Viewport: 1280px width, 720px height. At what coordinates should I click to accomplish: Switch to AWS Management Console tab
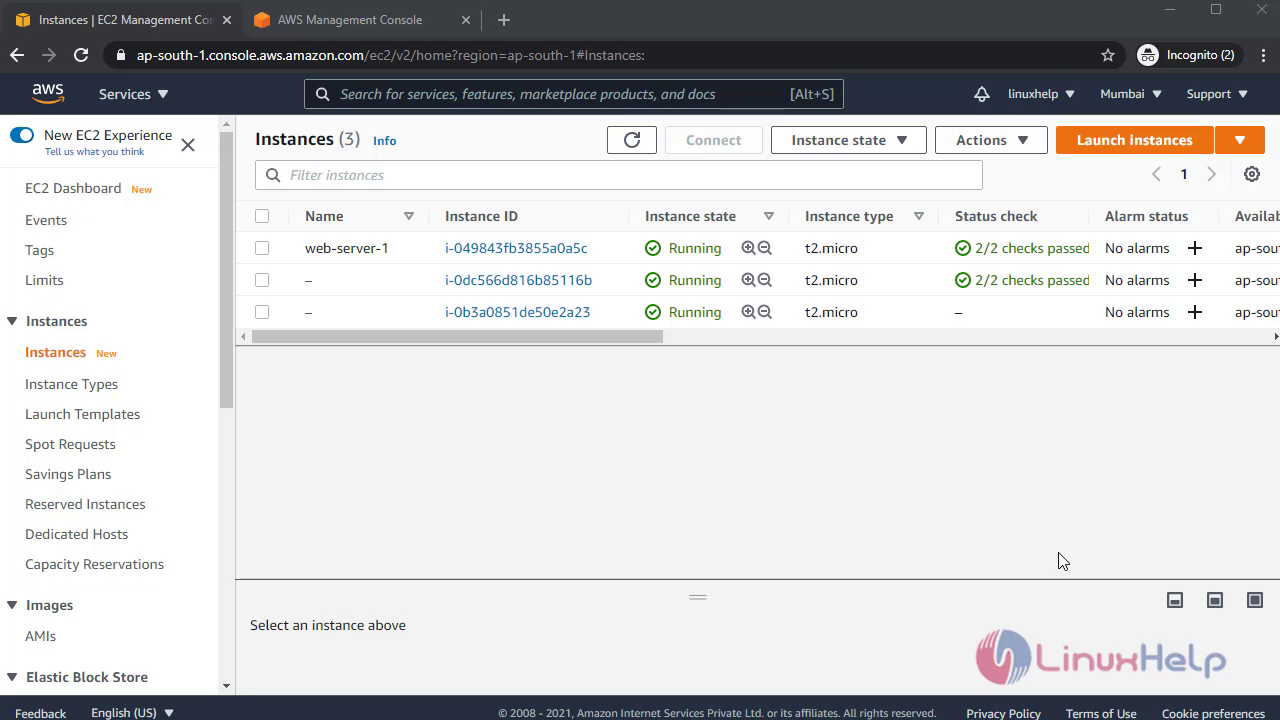coord(350,20)
